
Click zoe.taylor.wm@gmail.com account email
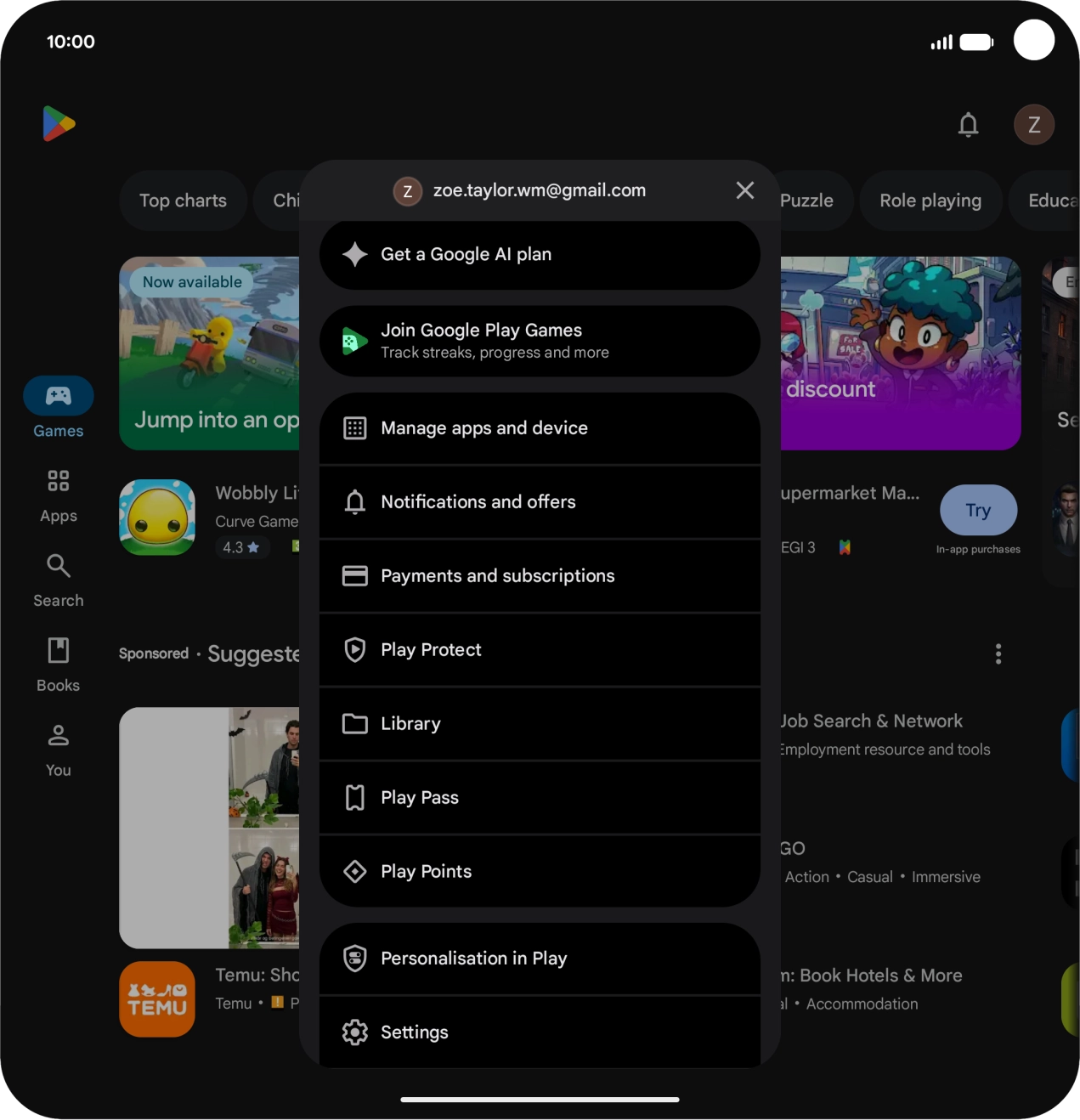coord(540,190)
